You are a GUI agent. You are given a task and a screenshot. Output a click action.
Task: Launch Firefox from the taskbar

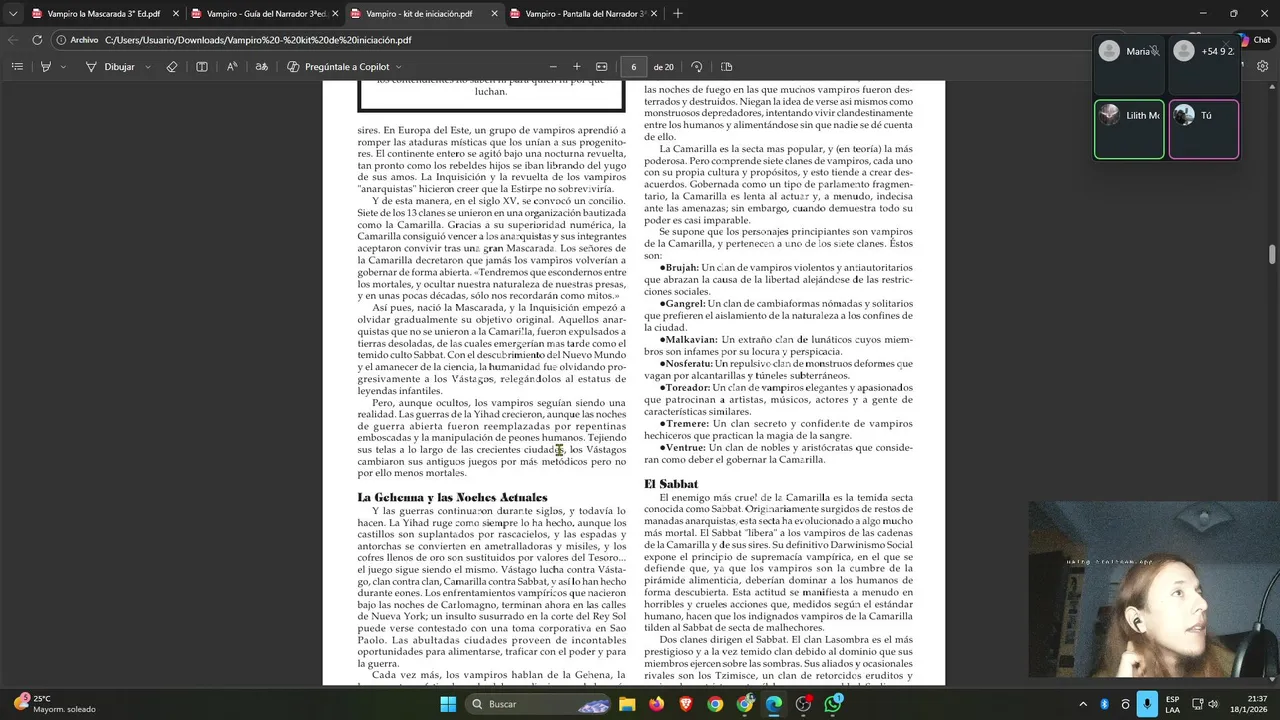[656, 704]
